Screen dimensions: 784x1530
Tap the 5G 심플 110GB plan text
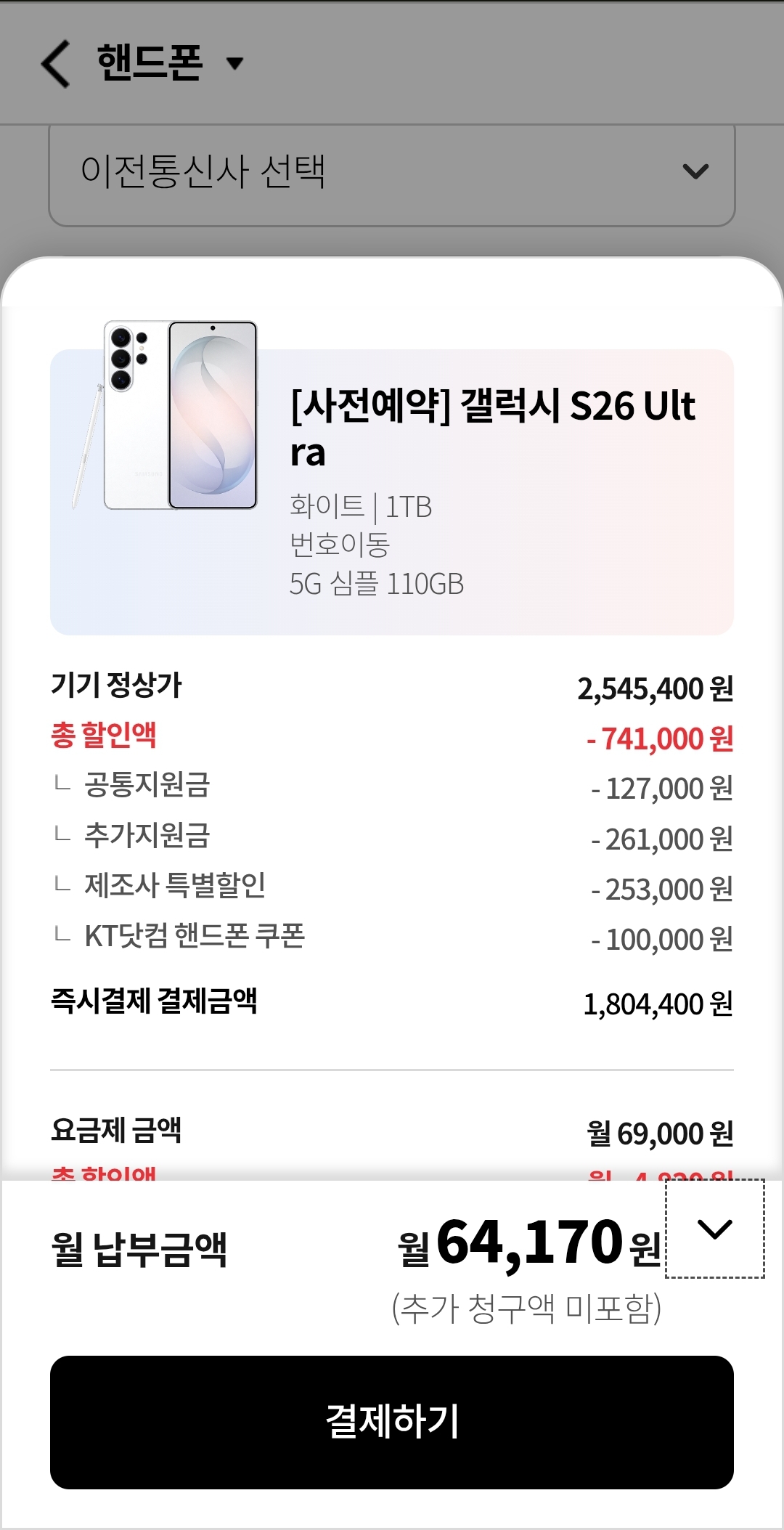tap(376, 584)
